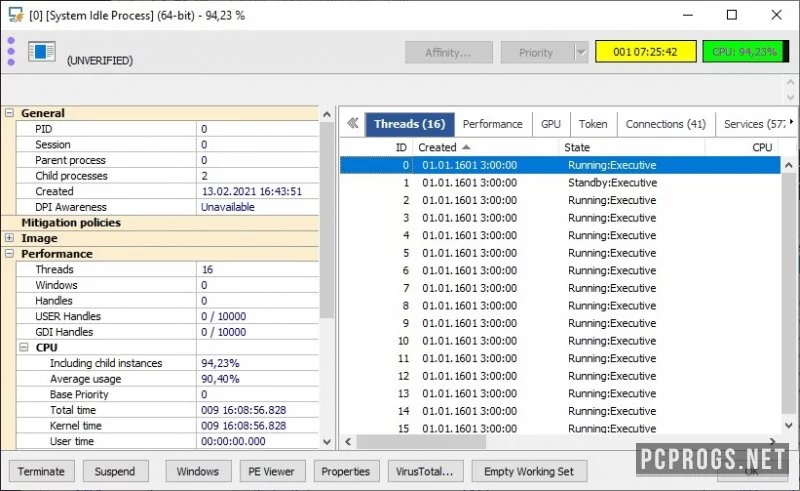Image resolution: width=800 pixels, height=491 pixels.
Task: Open the Token tab
Action: pyautogui.click(x=593, y=124)
